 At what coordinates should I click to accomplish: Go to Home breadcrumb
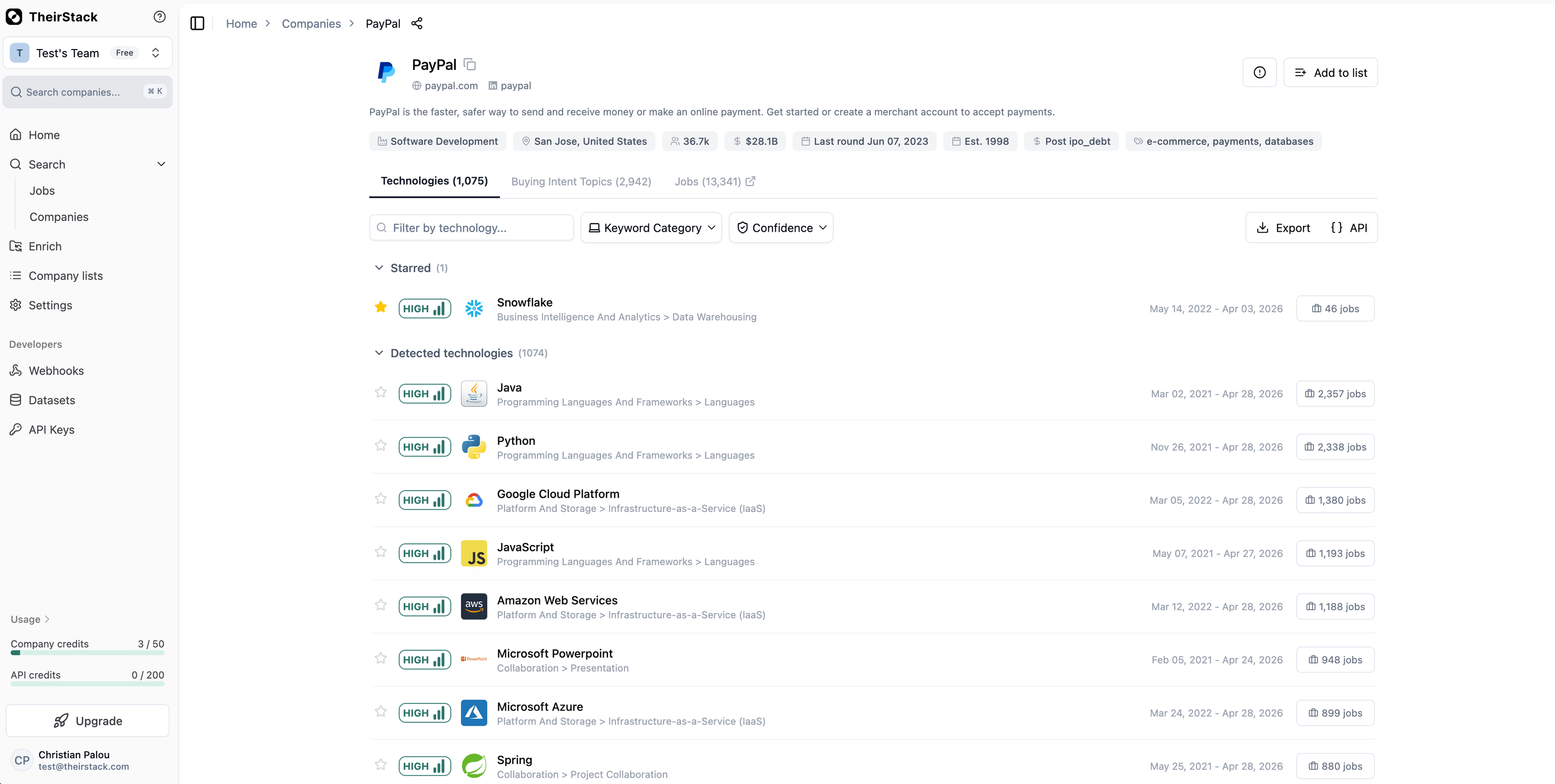pyautogui.click(x=242, y=23)
